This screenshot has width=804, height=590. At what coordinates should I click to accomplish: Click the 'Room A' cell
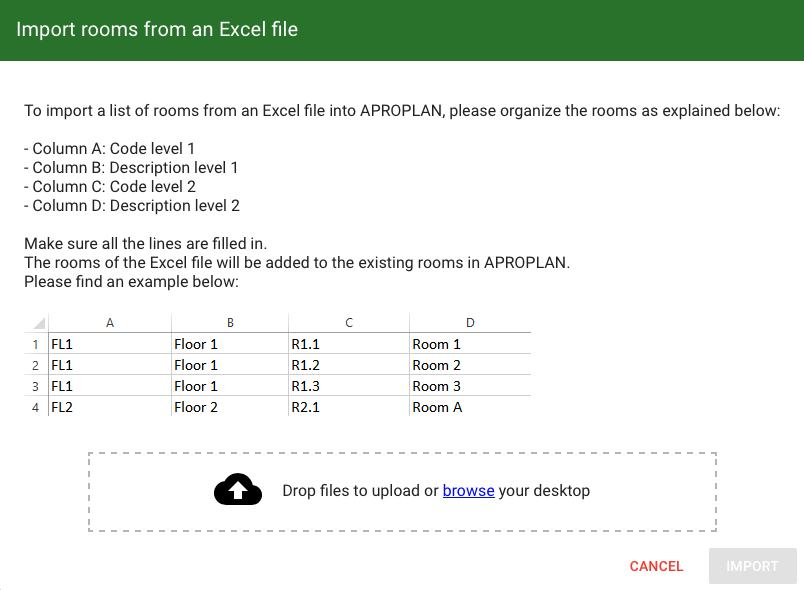pyautogui.click(x=470, y=407)
